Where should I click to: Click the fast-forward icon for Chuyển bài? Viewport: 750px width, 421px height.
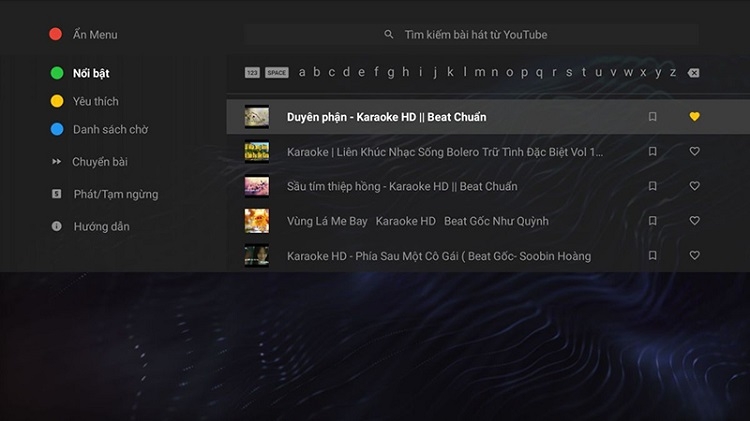[x=56, y=162]
